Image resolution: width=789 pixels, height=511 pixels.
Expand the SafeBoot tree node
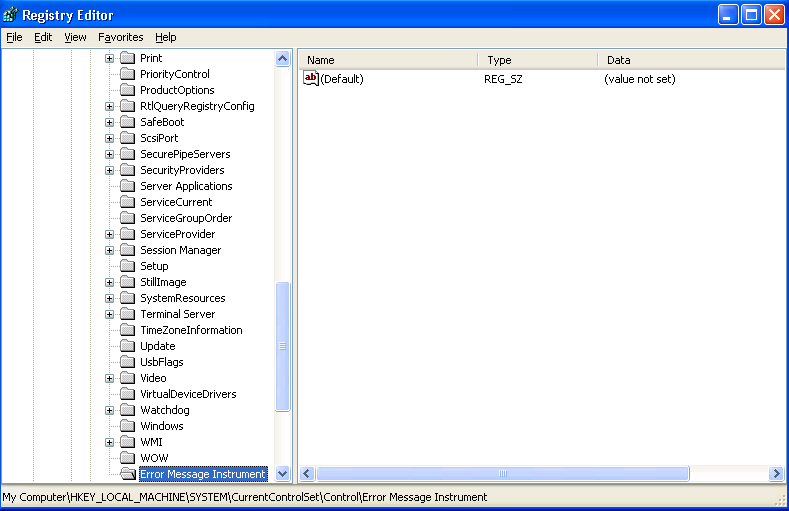[x=110, y=122]
